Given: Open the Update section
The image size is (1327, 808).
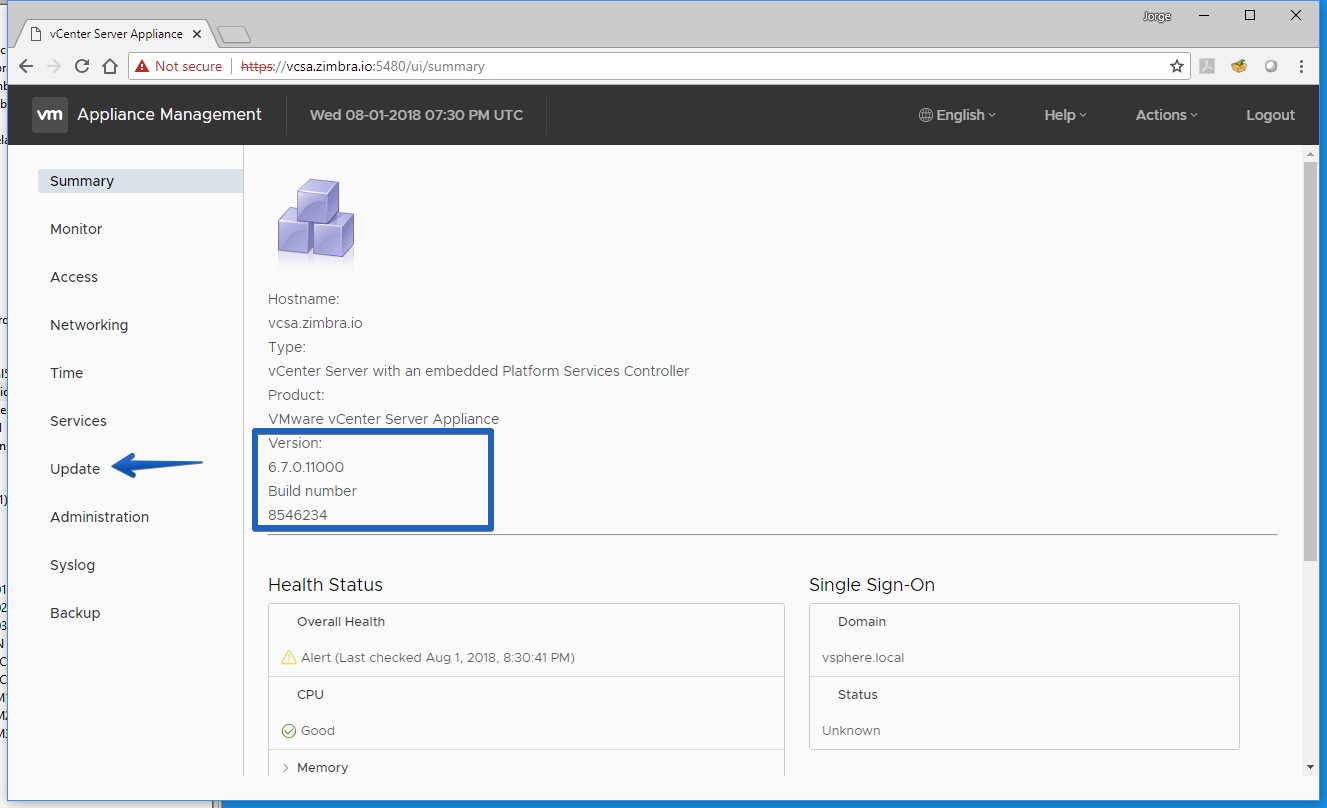Looking at the screenshot, I should pyautogui.click(x=75, y=469).
